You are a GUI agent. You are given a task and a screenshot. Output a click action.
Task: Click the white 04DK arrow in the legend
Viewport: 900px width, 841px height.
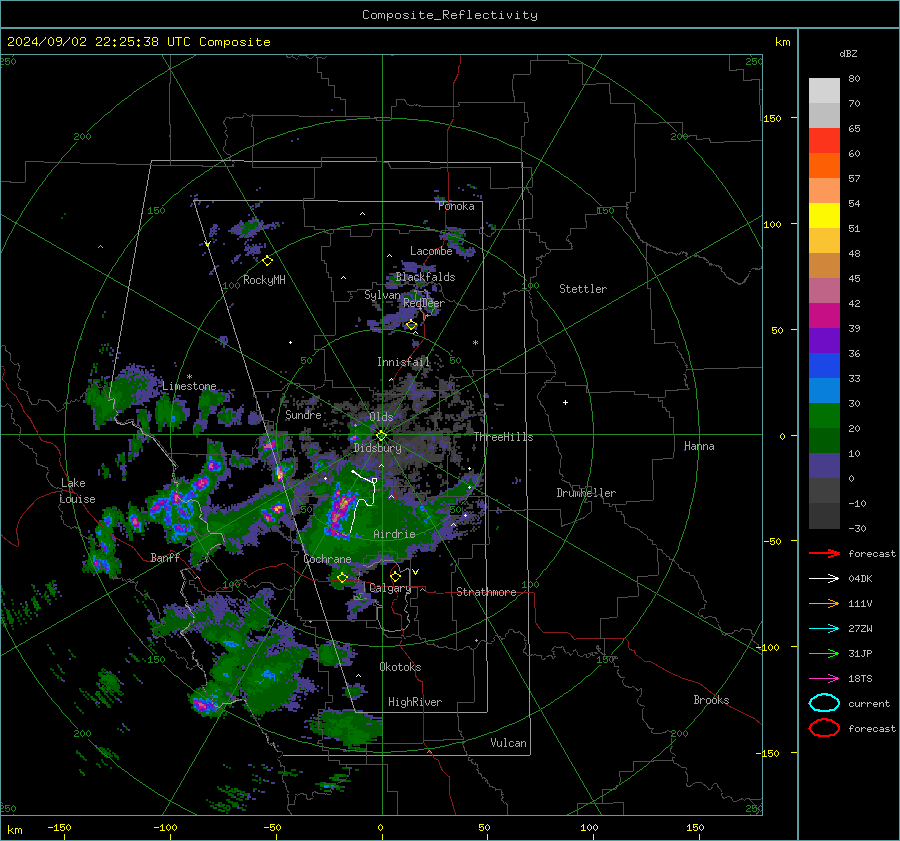[x=824, y=578]
